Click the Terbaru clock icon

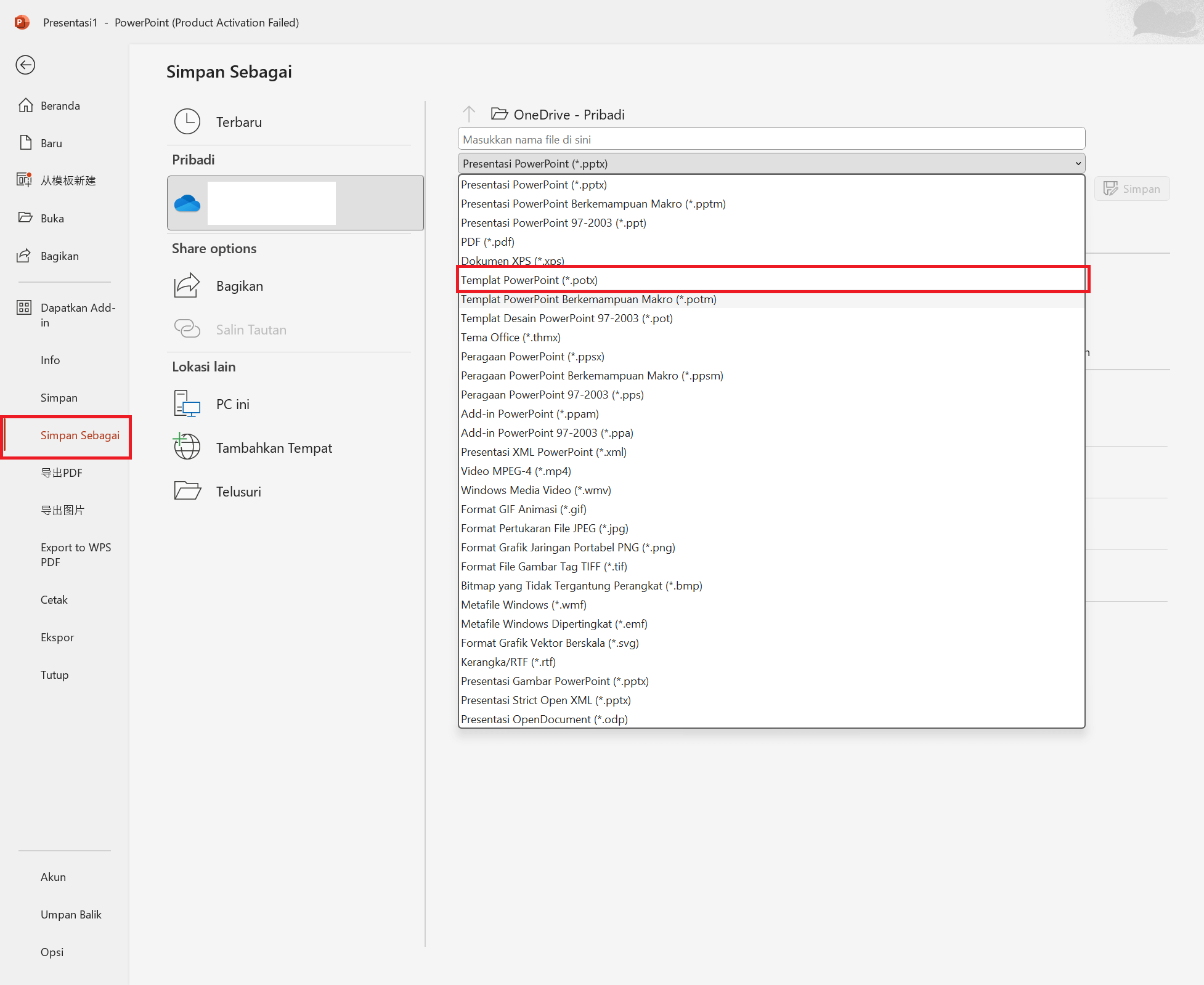(x=187, y=121)
